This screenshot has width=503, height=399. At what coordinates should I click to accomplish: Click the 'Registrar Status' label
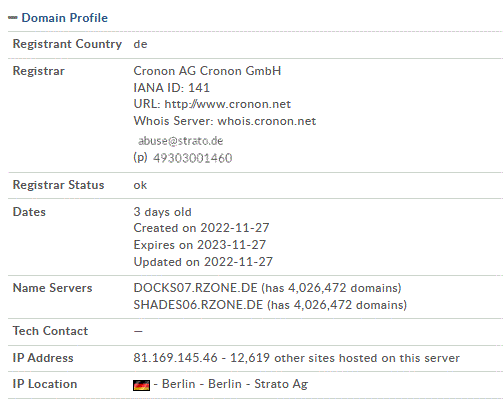58,185
